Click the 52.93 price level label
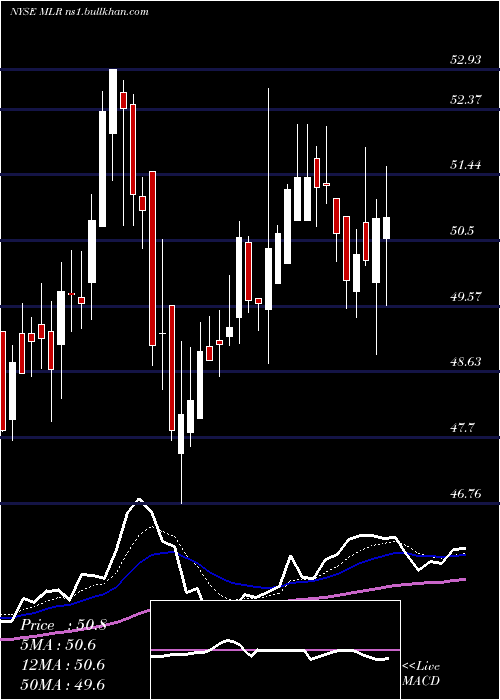Screen dimensions: 500x700 [x=466, y=59]
